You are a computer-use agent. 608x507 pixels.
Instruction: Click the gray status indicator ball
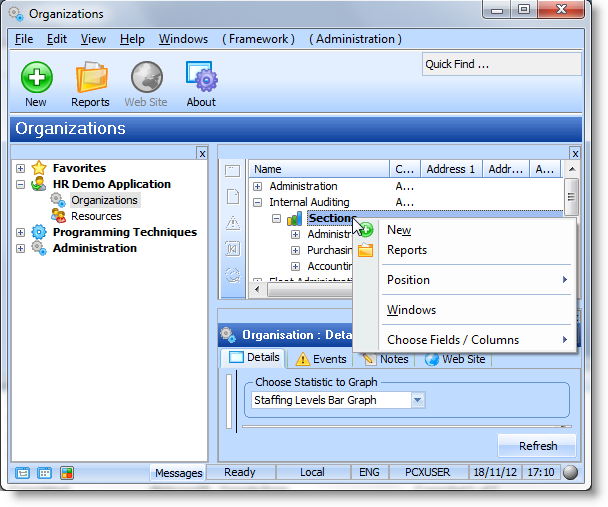pyautogui.click(x=570, y=473)
